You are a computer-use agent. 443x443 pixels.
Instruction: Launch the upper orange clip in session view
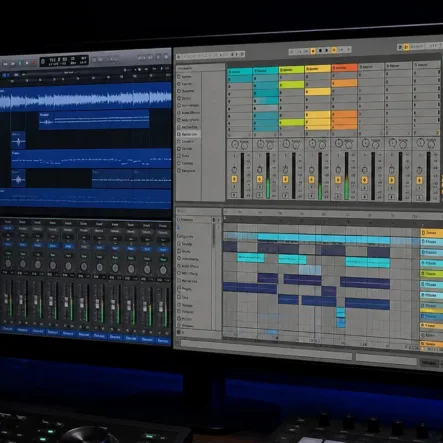pos(345,83)
